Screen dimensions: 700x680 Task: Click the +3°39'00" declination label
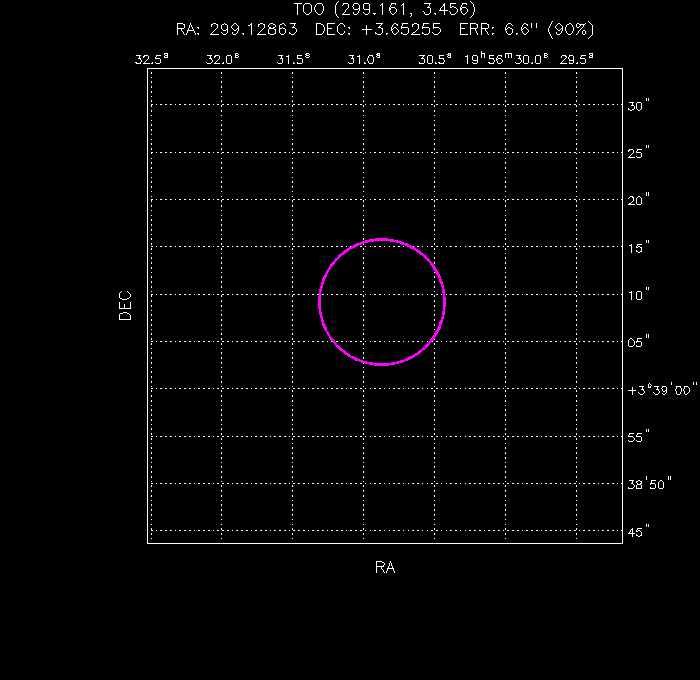pyautogui.click(x=662, y=390)
